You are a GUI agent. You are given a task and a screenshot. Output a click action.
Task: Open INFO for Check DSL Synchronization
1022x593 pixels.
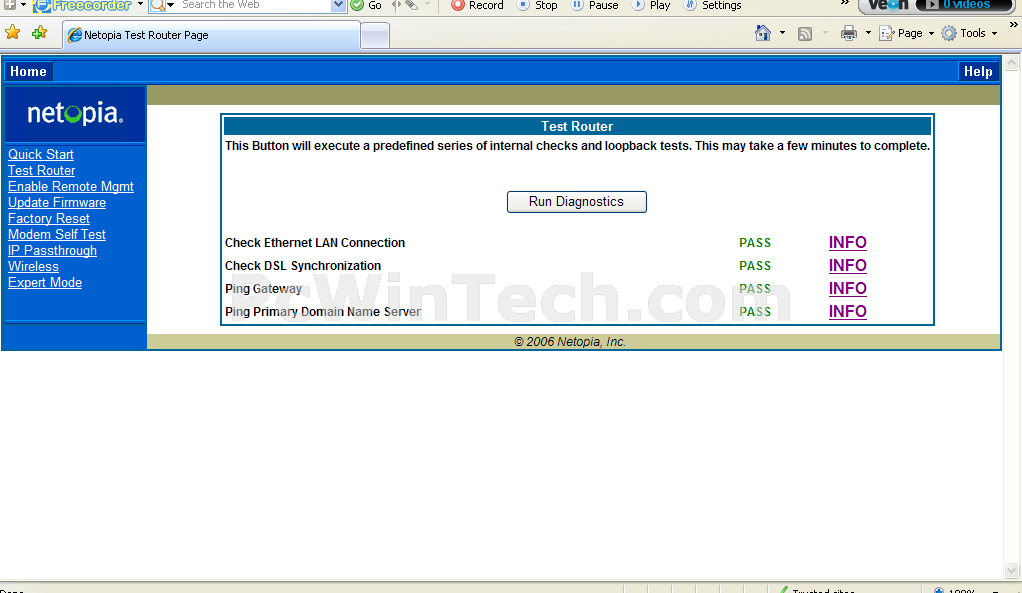pos(847,266)
